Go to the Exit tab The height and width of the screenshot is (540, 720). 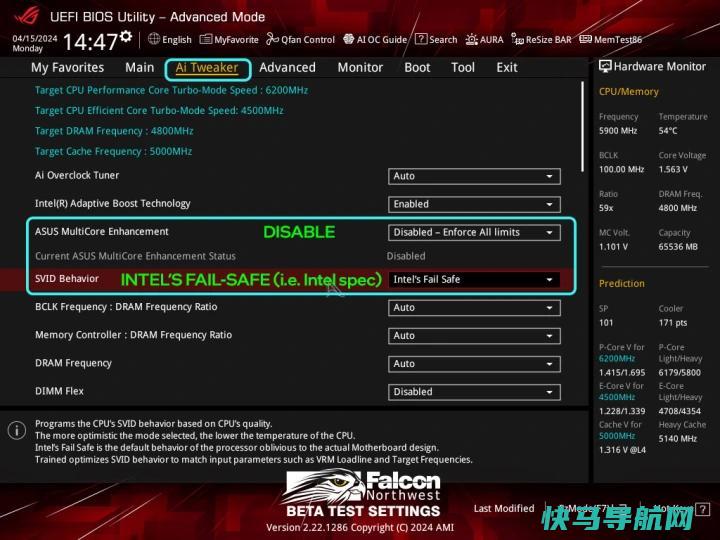507,68
